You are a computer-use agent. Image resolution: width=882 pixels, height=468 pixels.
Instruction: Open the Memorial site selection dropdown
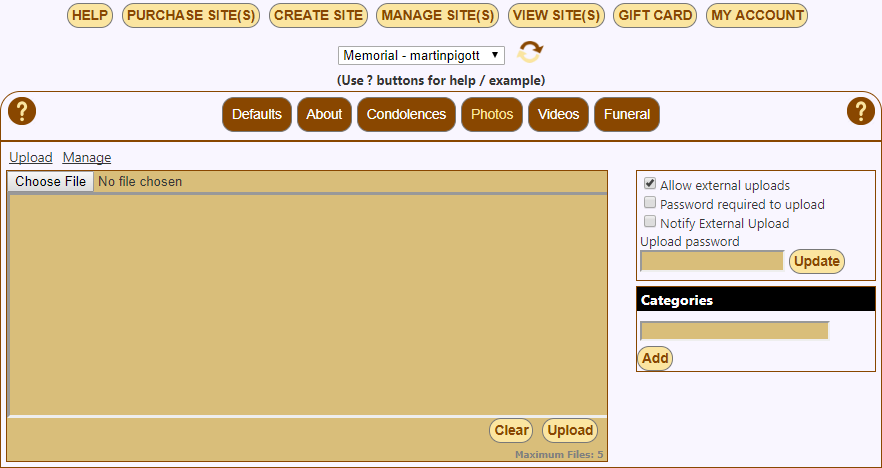click(x=421, y=55)
